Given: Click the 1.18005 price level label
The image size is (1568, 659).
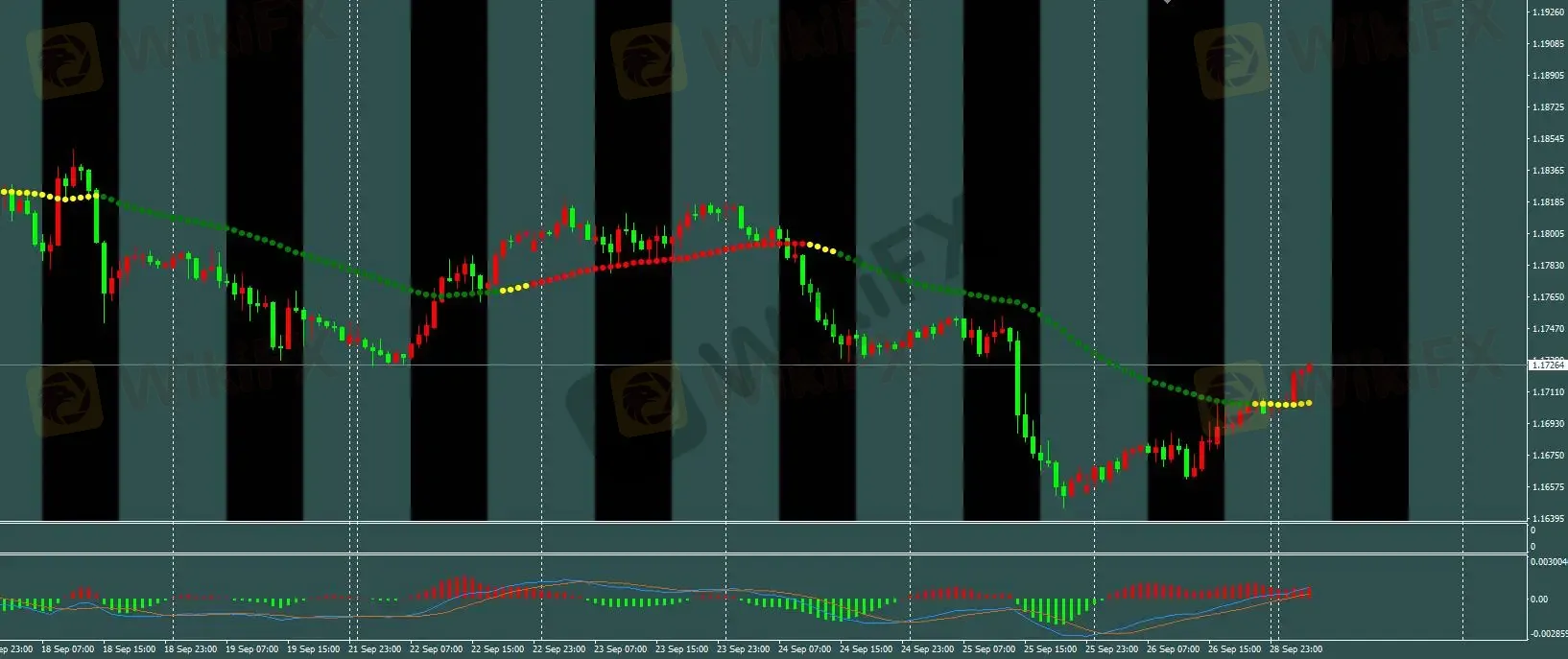Looking at the screenshot, I should coord(1547,234).
